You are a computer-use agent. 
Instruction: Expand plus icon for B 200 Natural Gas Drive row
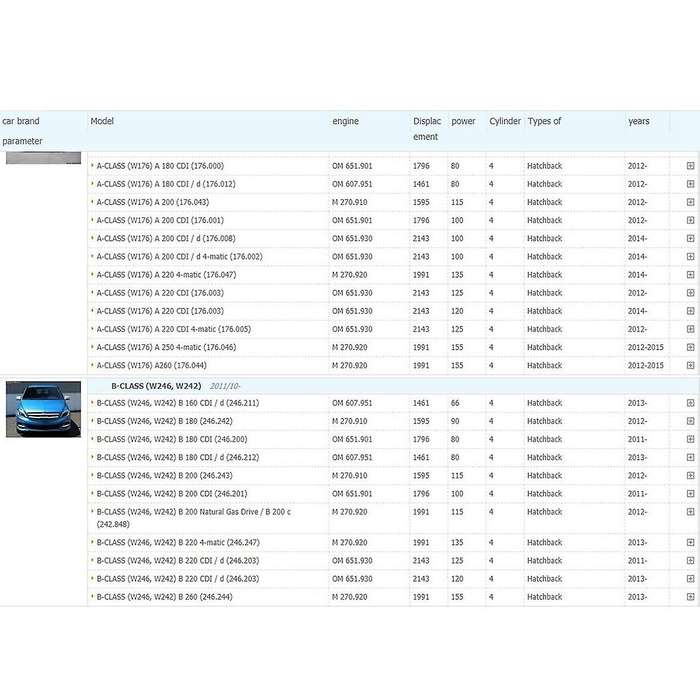(690, 512)
